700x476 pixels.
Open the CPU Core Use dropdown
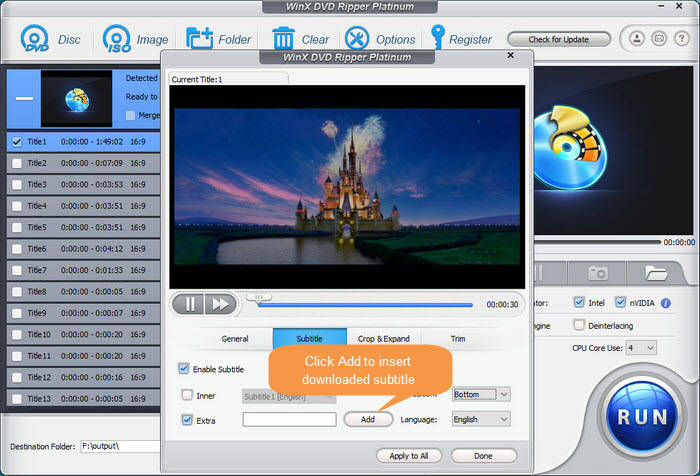click(x=641, y=348)
